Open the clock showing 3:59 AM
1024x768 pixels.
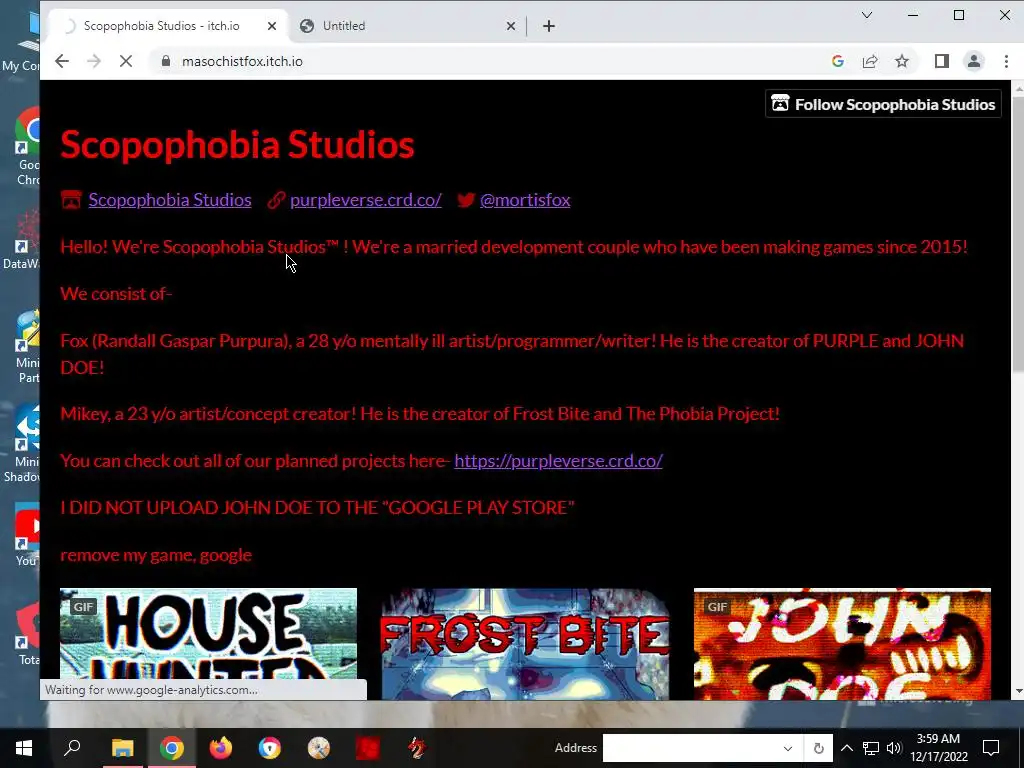(938, 748)
